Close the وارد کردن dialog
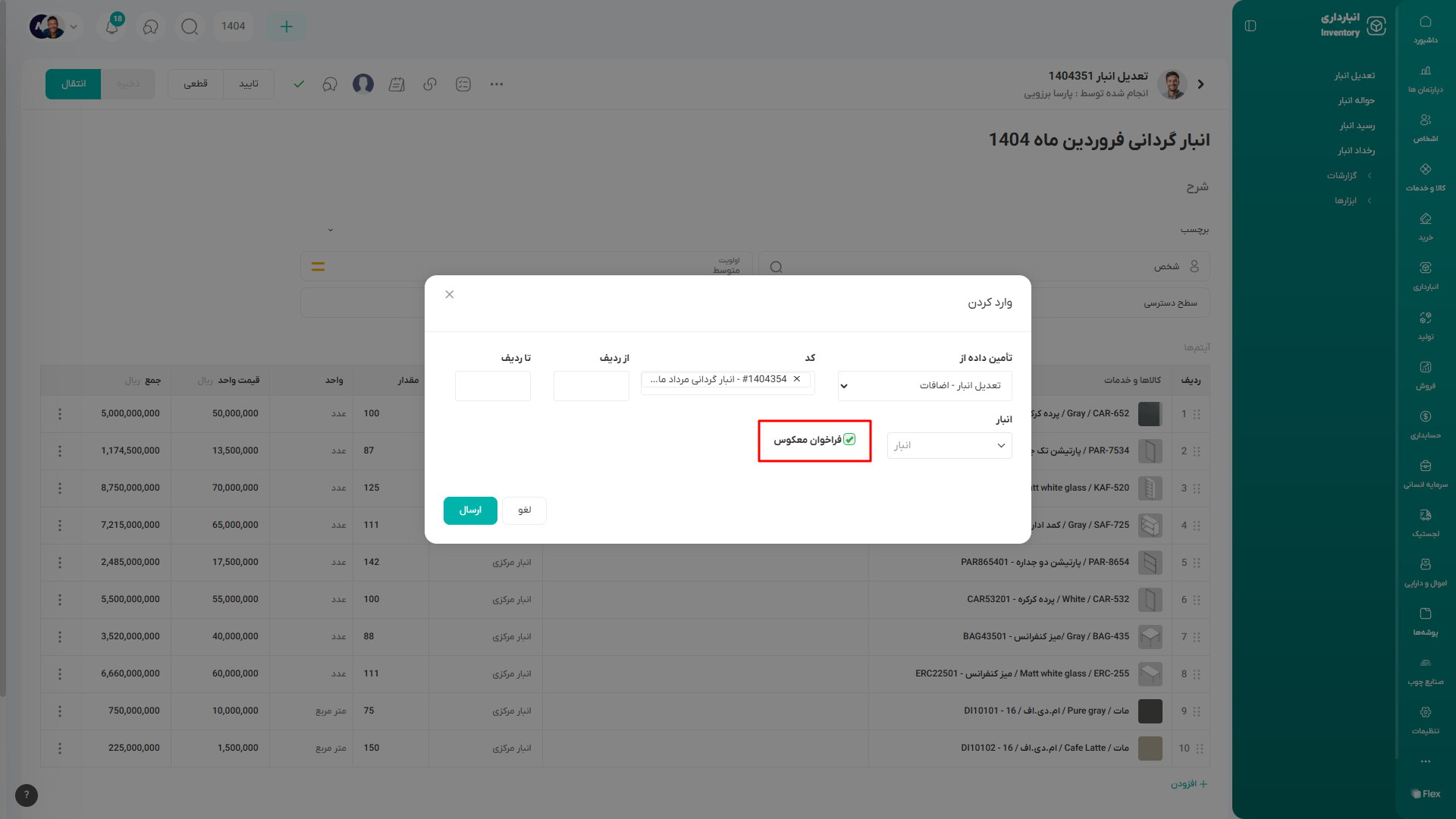 coord(450,294)
